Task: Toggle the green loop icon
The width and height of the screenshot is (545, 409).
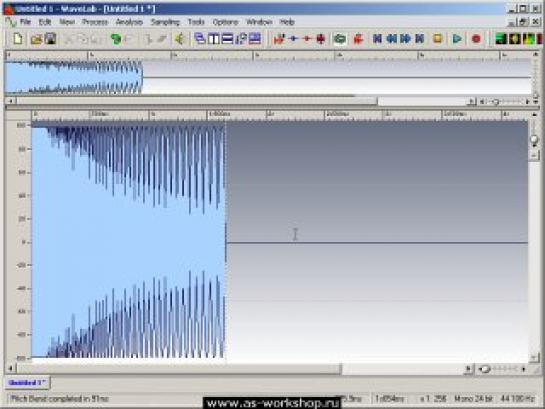Action: pos(340,39)
